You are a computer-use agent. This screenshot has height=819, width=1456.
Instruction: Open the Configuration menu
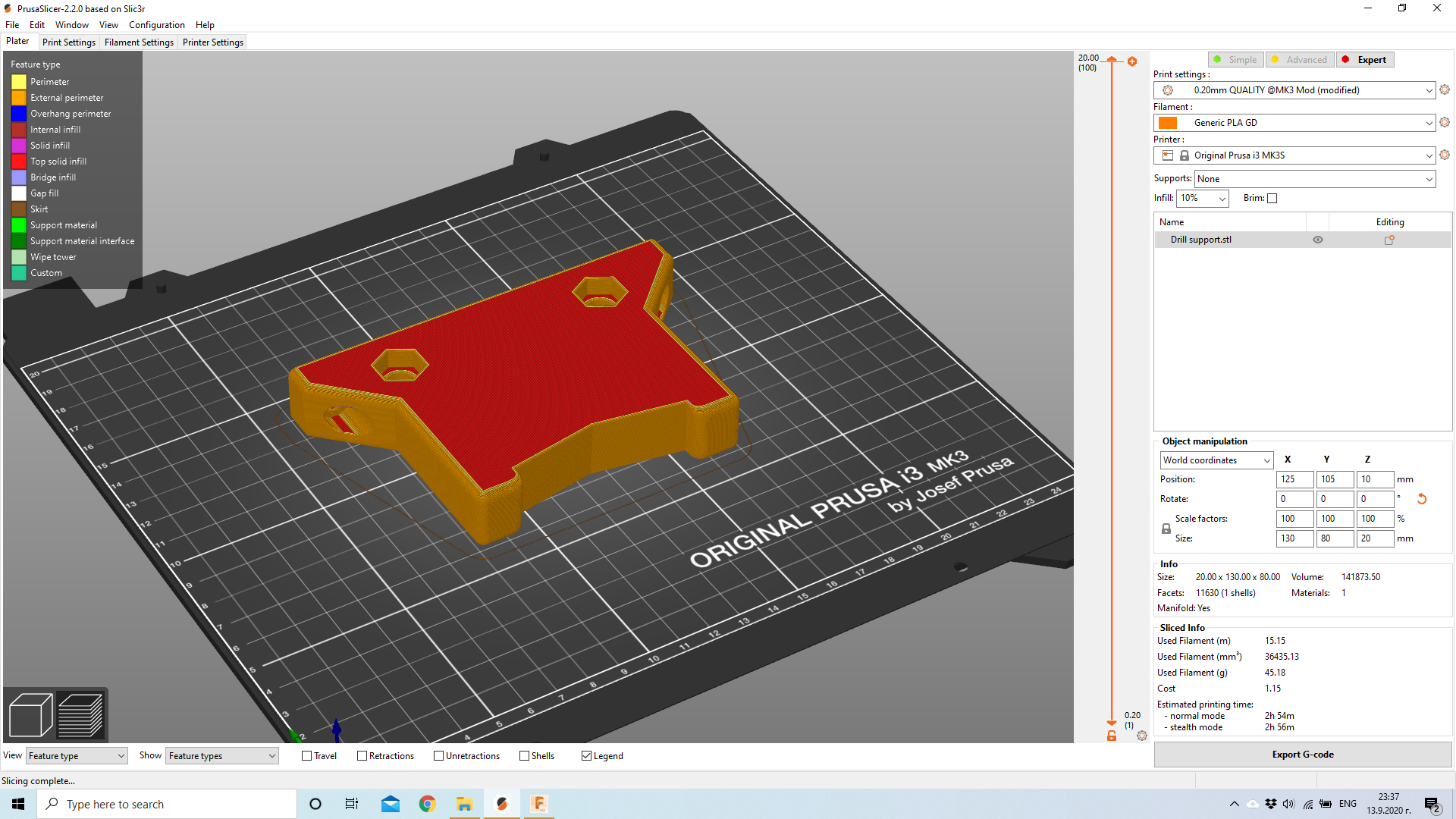pyautogui.click(x=156, y=25)
